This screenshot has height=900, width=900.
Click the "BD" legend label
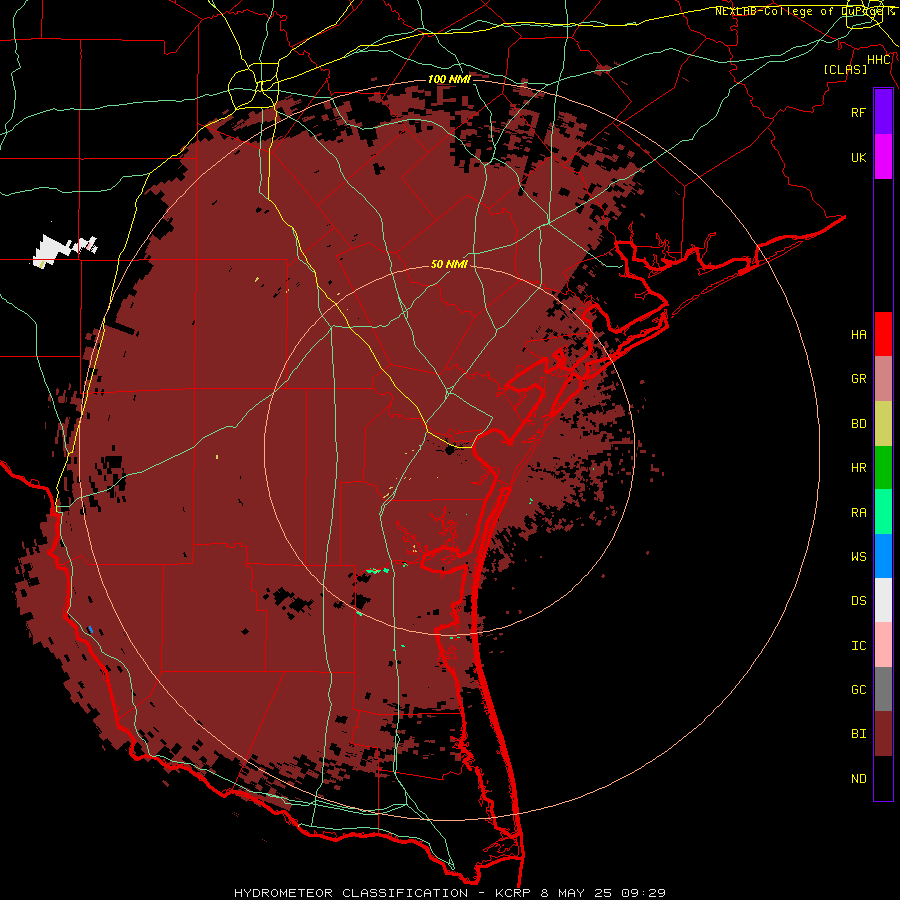[x=859, y=424]
